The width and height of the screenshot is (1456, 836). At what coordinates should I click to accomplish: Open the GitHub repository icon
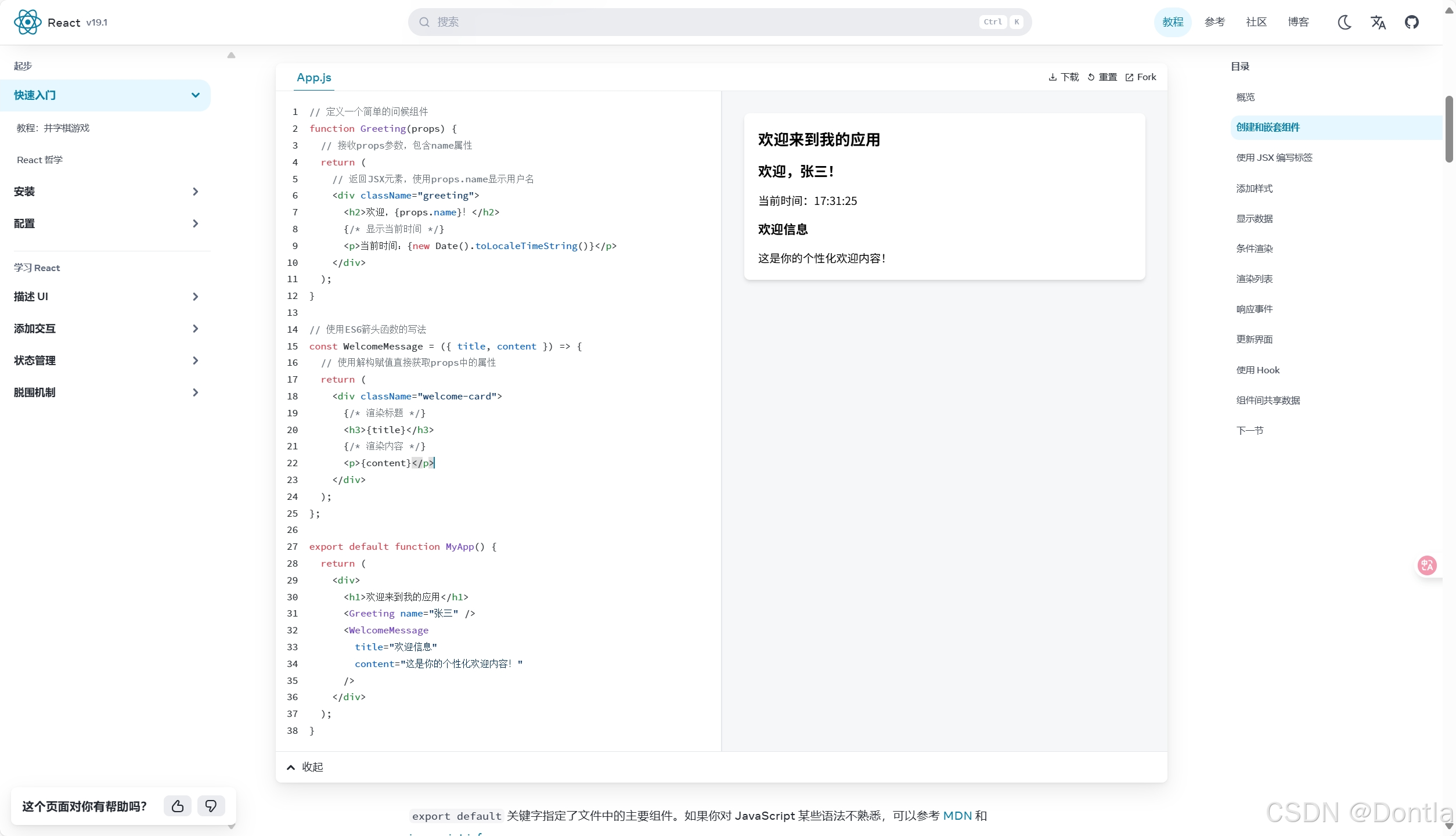coord(1412,22)
